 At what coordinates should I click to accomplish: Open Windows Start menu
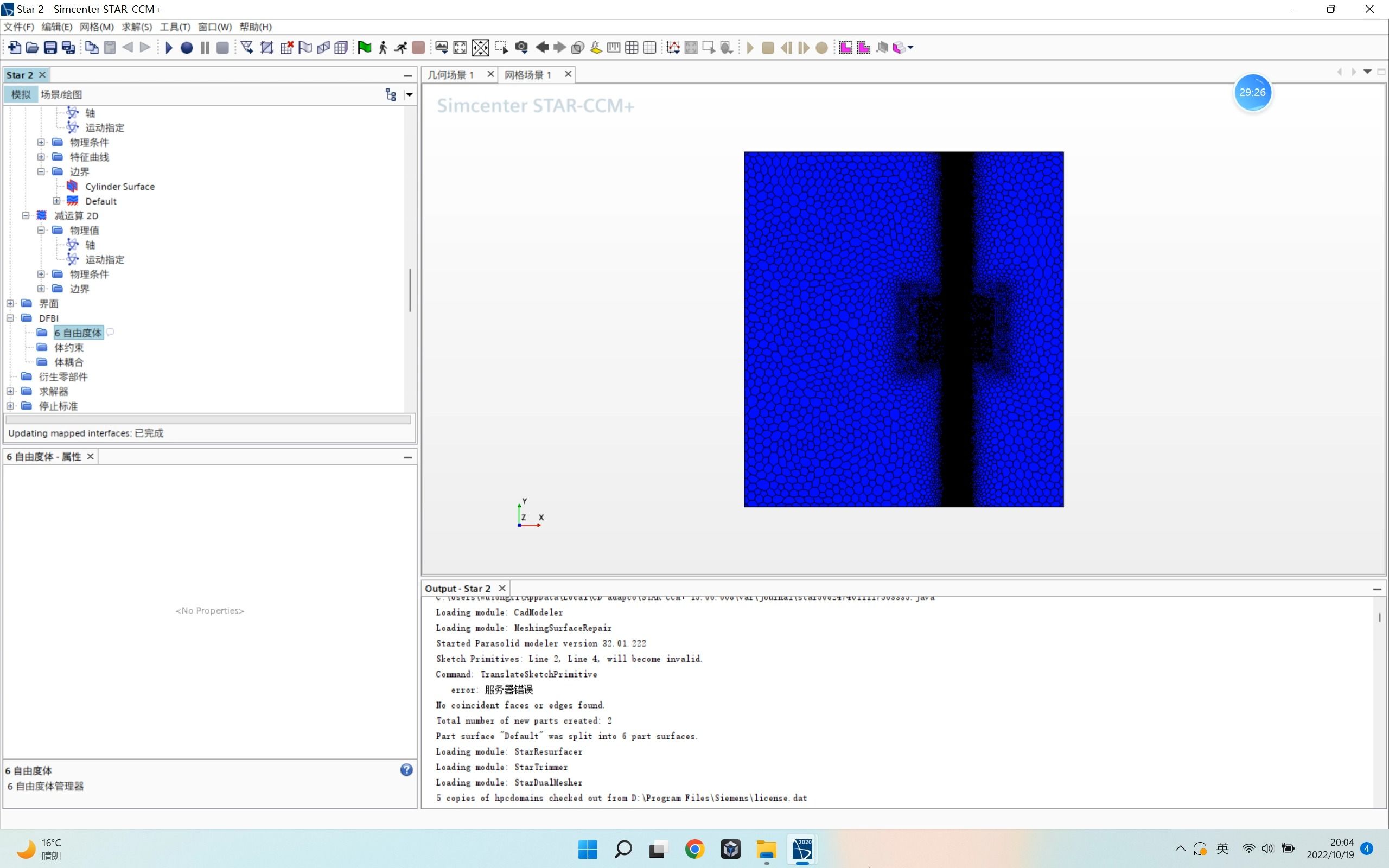coord(587,849)
